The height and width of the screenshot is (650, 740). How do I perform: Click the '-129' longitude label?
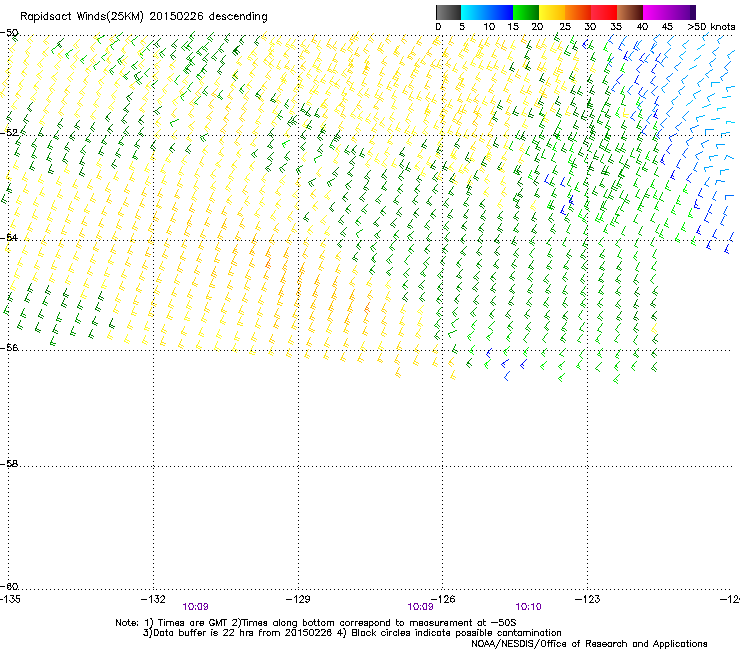[298, 599]
